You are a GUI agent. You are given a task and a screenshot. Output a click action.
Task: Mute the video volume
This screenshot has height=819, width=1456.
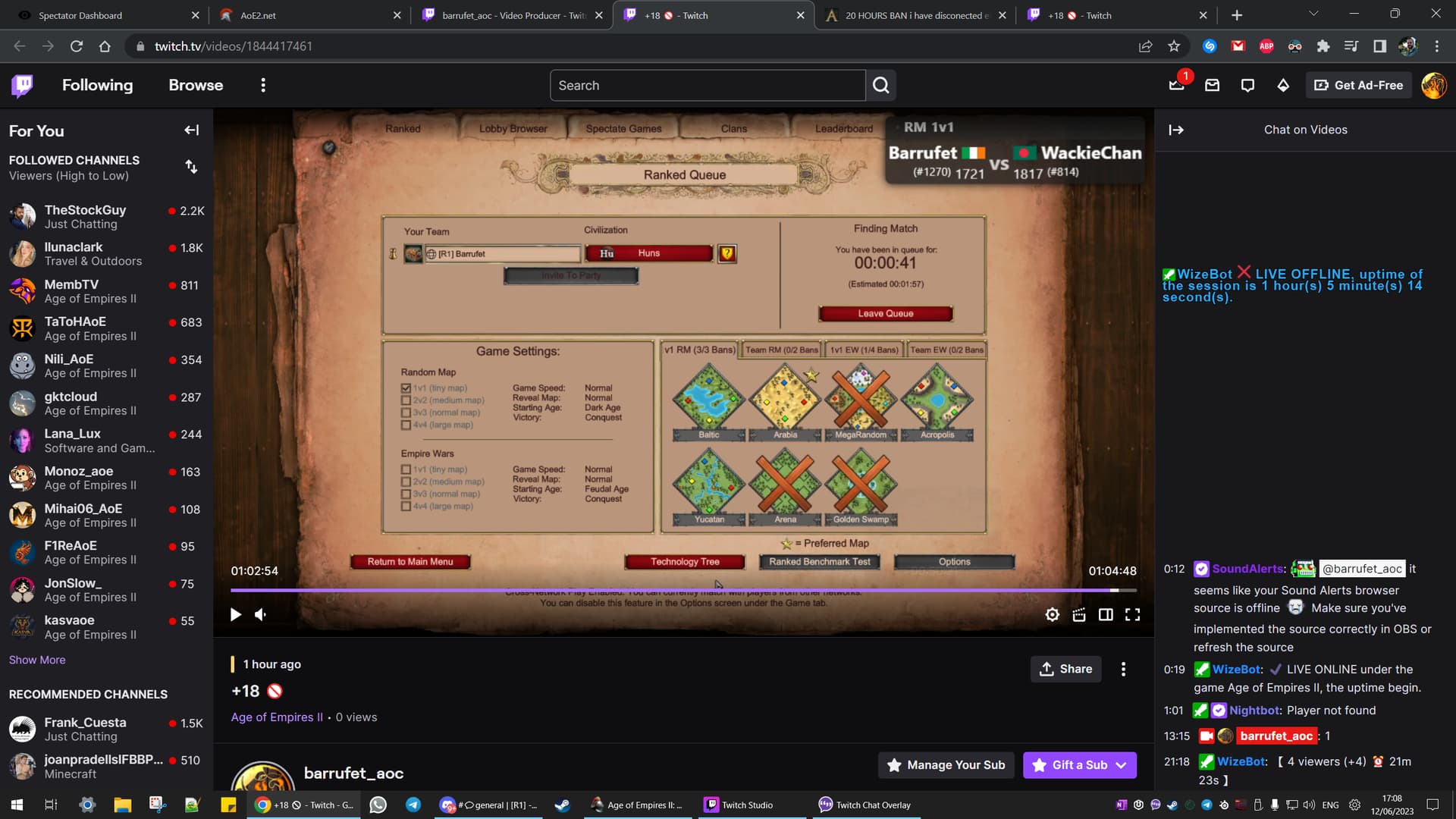261,615
